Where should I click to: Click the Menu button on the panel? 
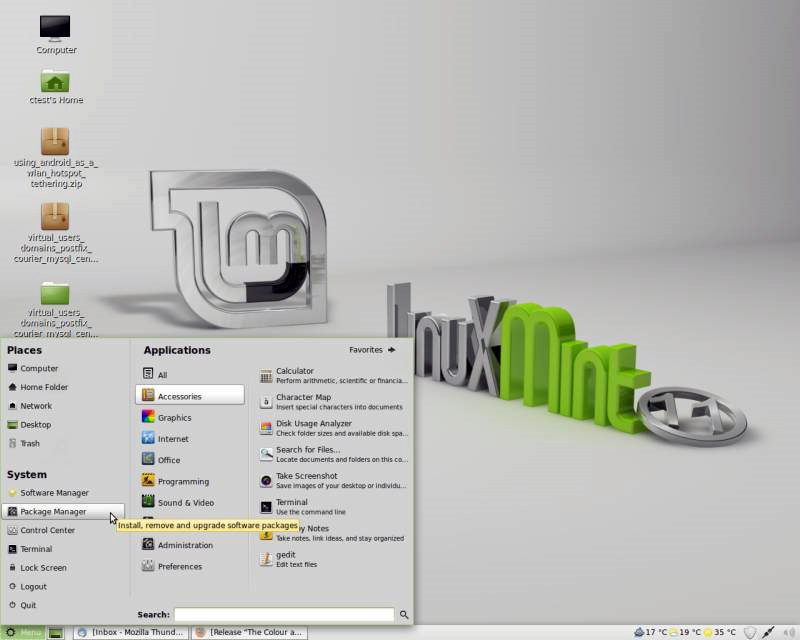[x=23, y=633]
